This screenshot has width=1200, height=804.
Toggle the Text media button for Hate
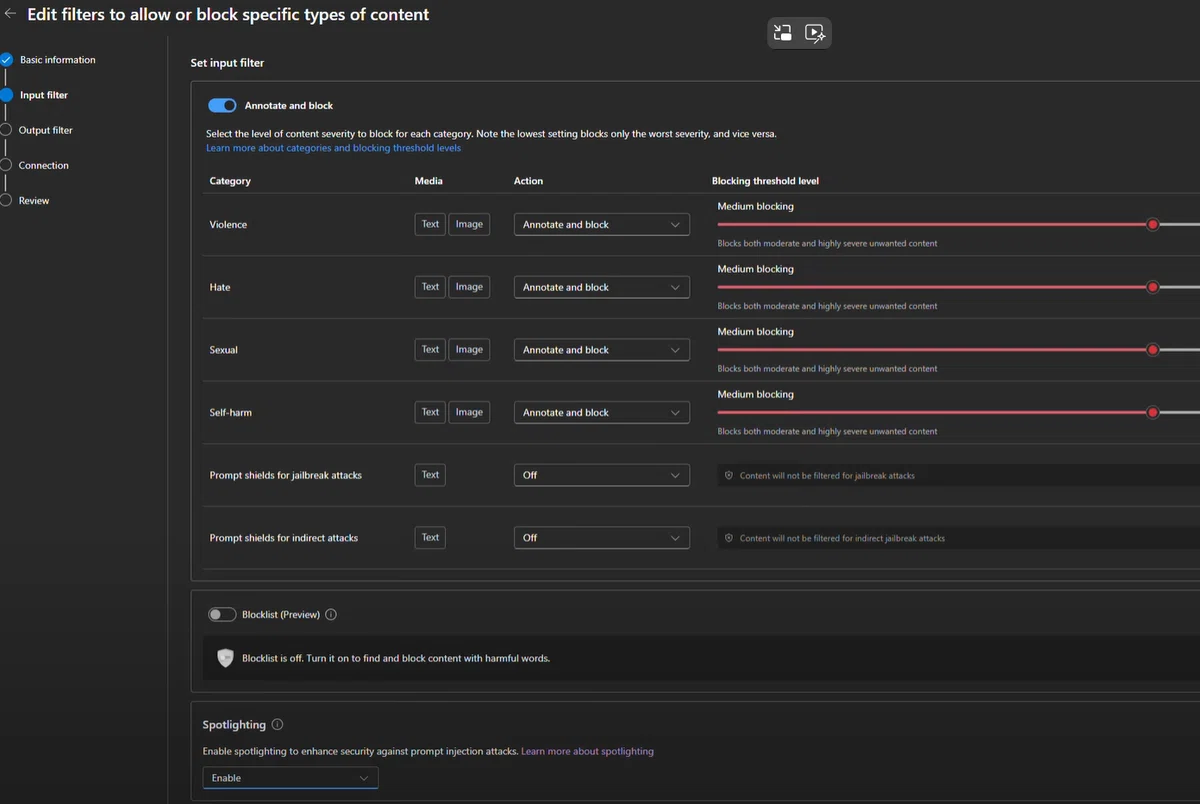[x=430, y=287]
